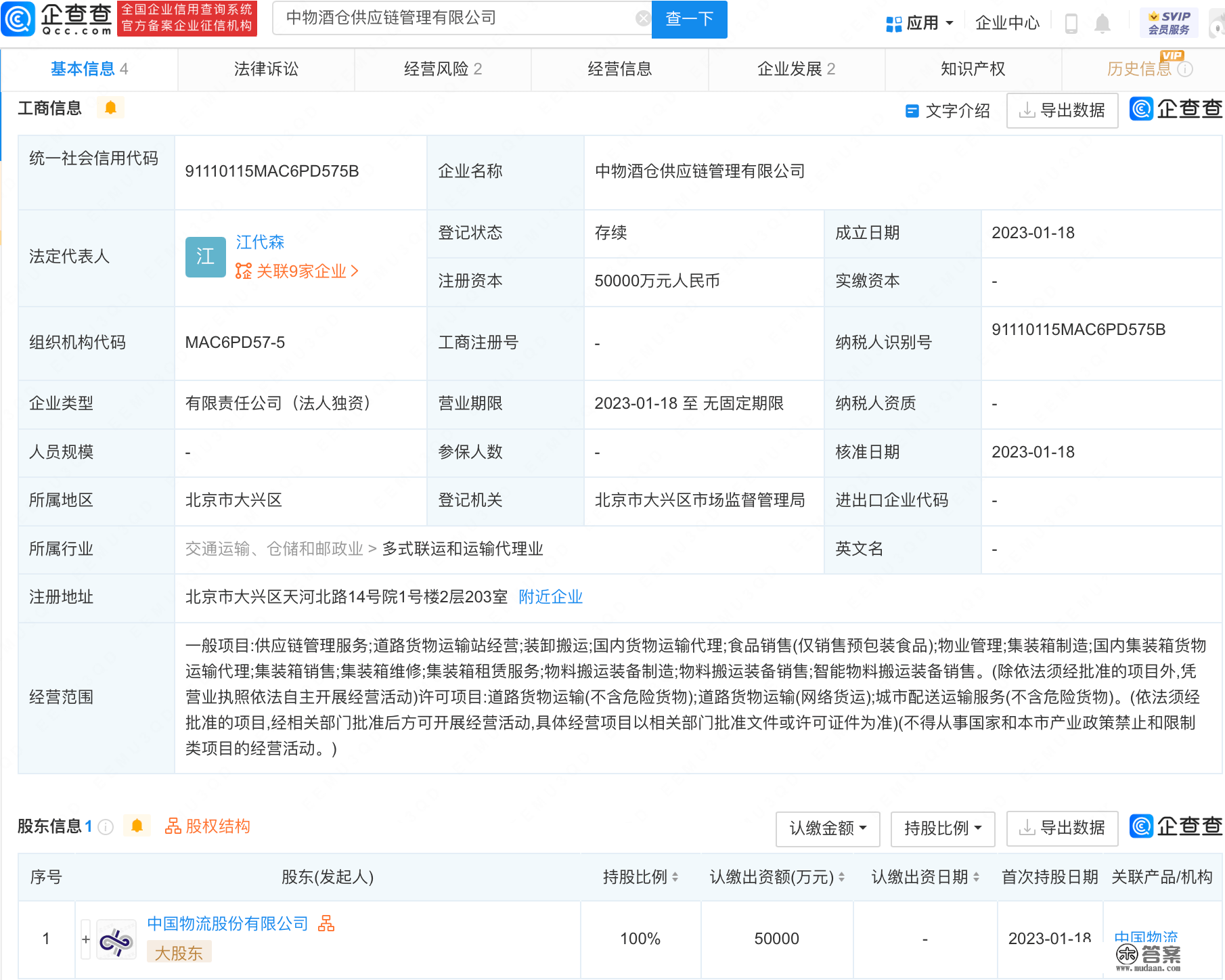Export shareholder data with 导出数据
The image size is (1225, 980).
1062,828
